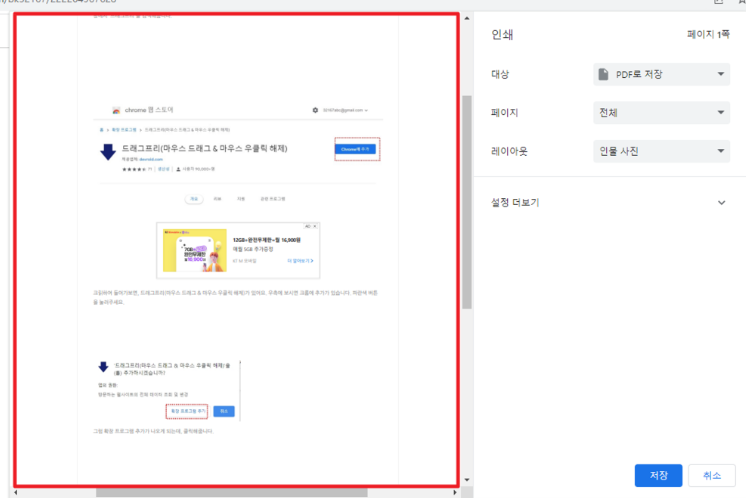Click the small download arrow icon in popup
The image size is (746, 498).
[103, 367]
